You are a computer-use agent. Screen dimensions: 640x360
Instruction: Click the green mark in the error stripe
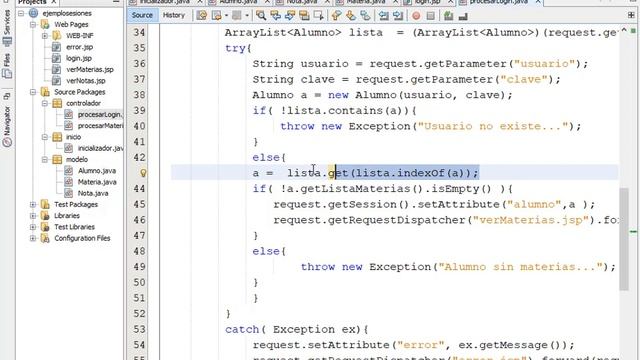[x=633, y=231]
